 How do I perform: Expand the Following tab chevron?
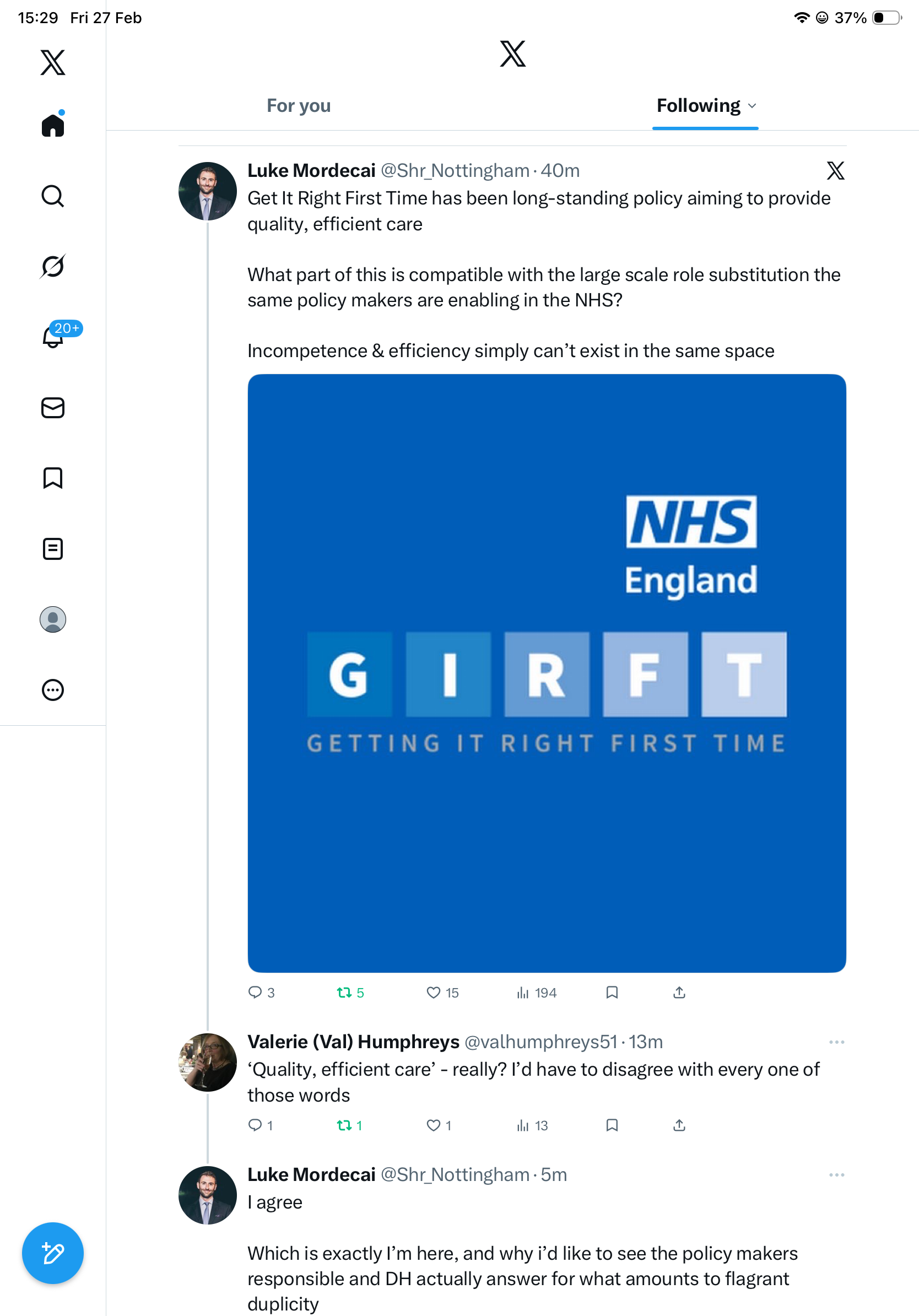coord(752,106)
